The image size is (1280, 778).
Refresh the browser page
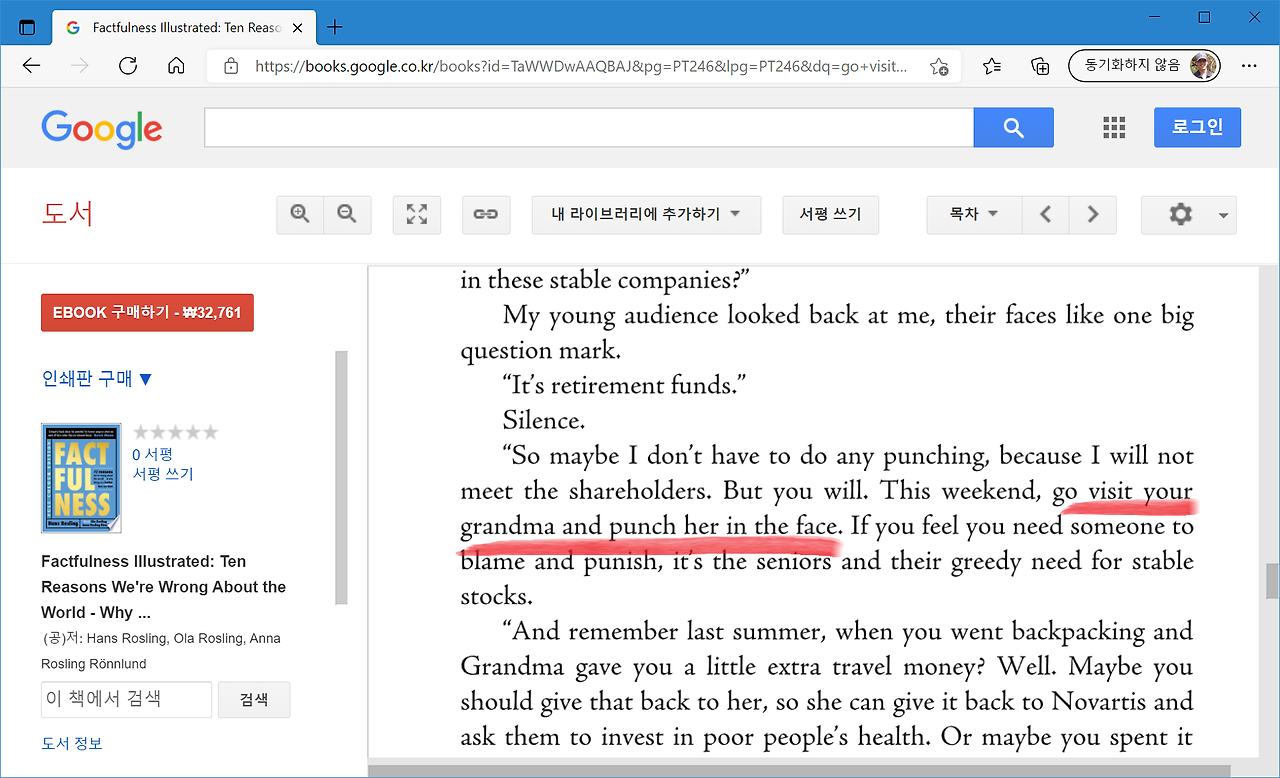pyautogui.click(x=127, y=66)
